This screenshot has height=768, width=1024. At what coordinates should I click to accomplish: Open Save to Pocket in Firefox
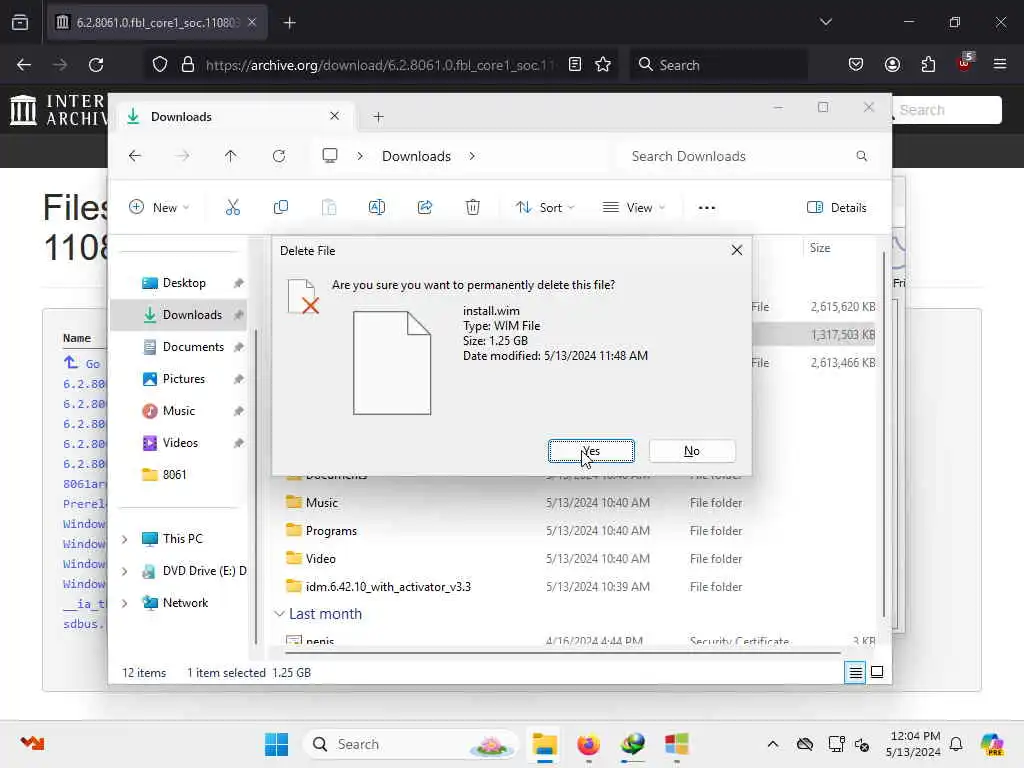(x=856, y=65)
